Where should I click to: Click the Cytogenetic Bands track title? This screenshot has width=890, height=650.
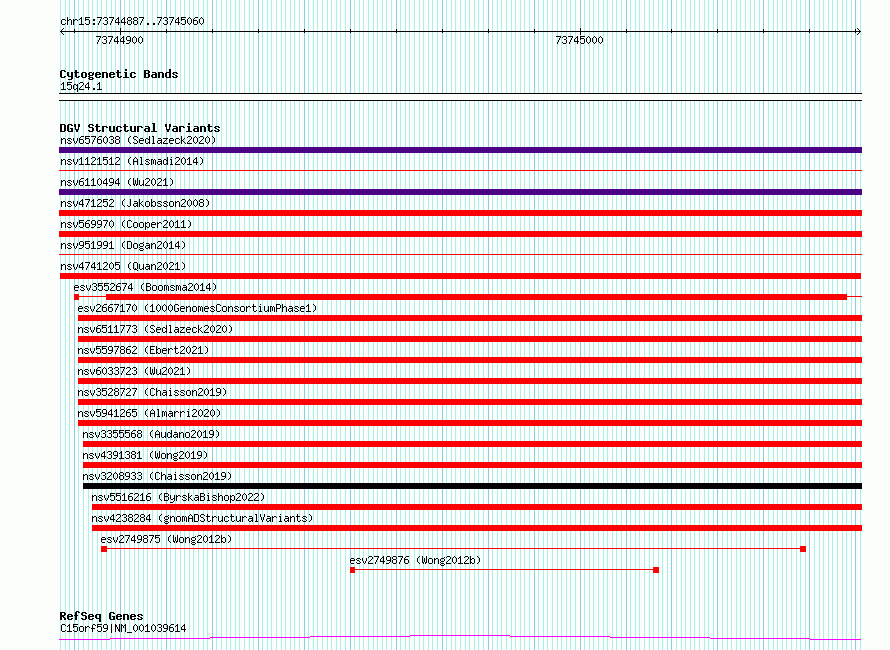(119, 74)
